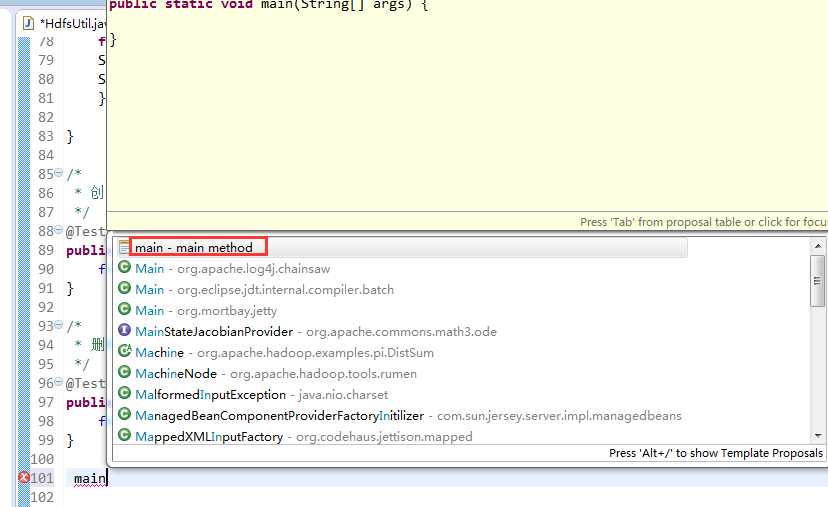Choose Main from org.eclipse.jdt.internal.compiler.batch
The height and width of the screenshot is (507, 828).
click(x=264, y=289)
